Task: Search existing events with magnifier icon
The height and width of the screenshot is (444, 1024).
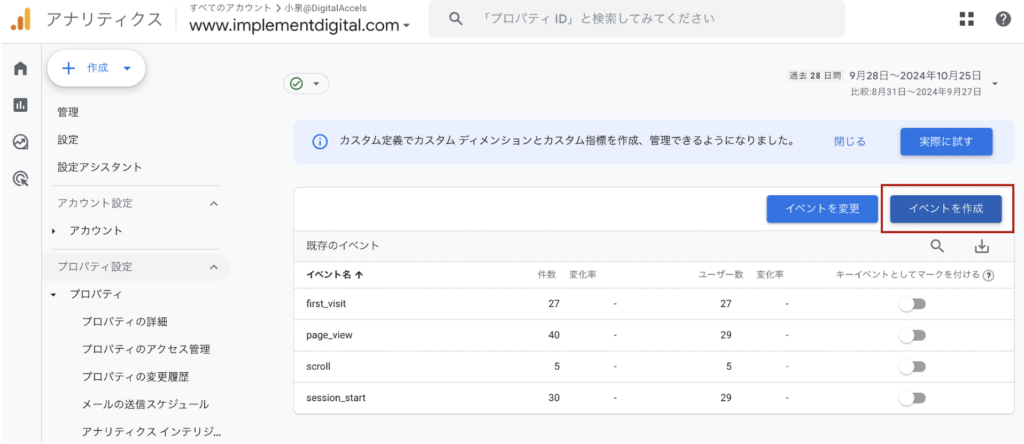Action: click(937, 246)
